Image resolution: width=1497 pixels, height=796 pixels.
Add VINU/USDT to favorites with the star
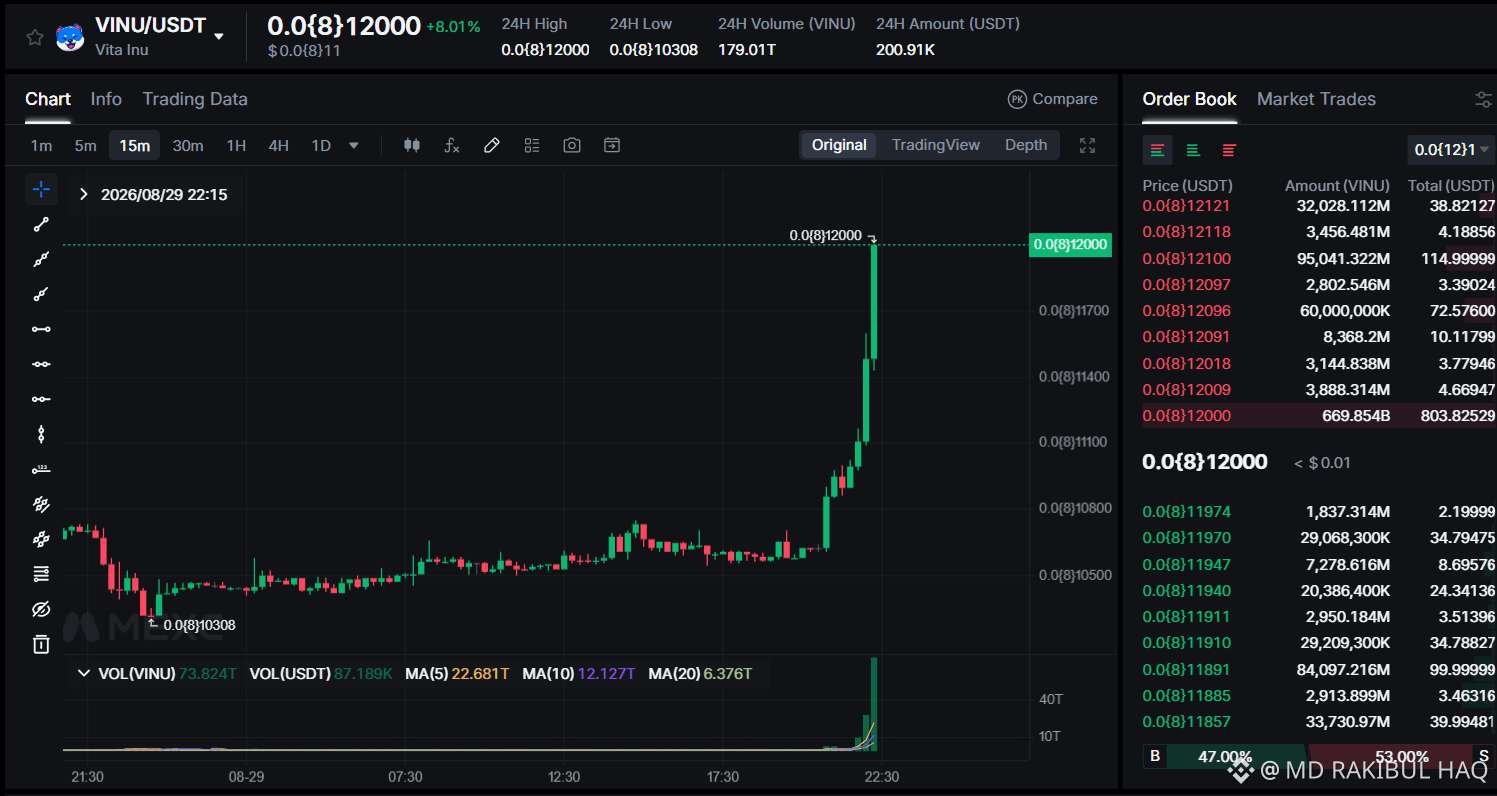[x=34, y=37]
